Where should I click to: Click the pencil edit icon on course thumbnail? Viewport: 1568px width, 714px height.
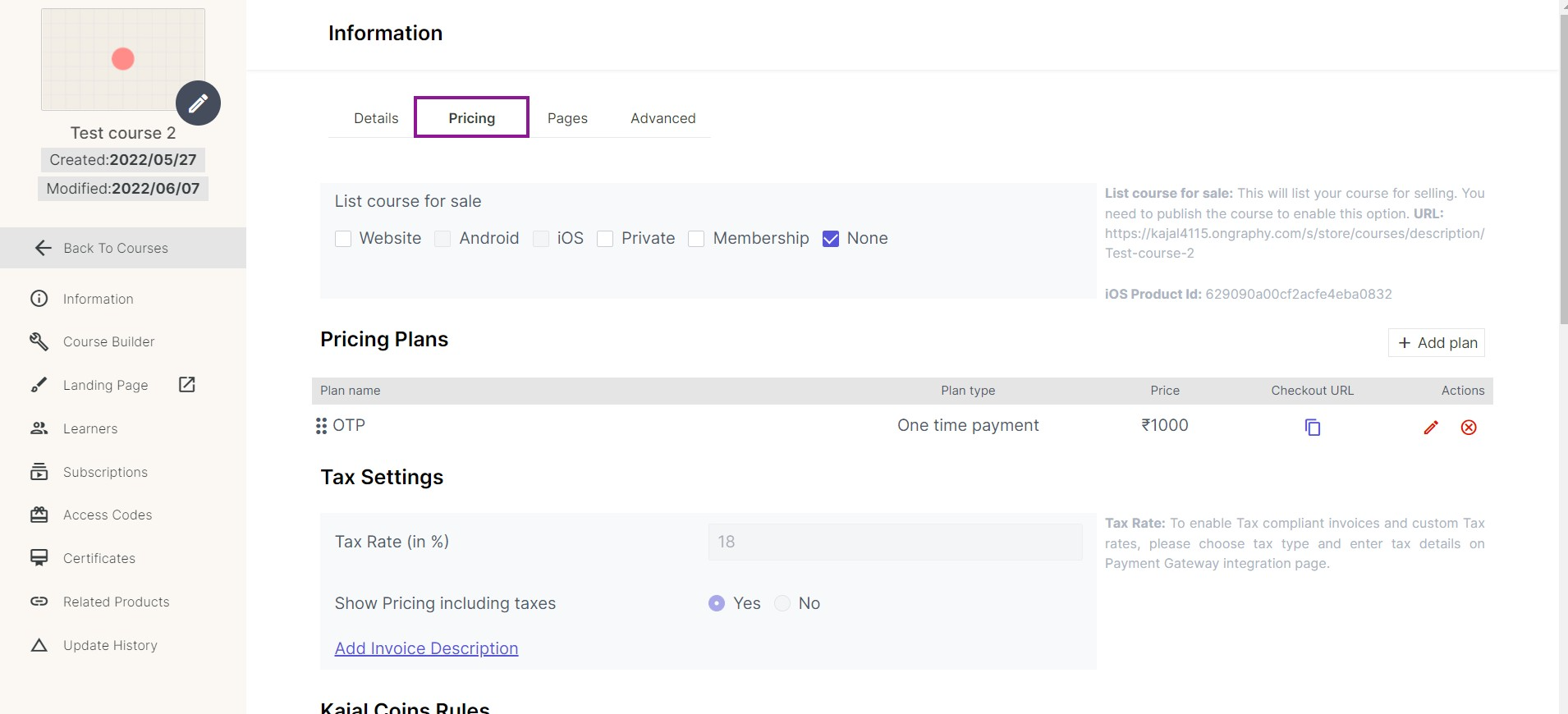(x=198, y=103)
